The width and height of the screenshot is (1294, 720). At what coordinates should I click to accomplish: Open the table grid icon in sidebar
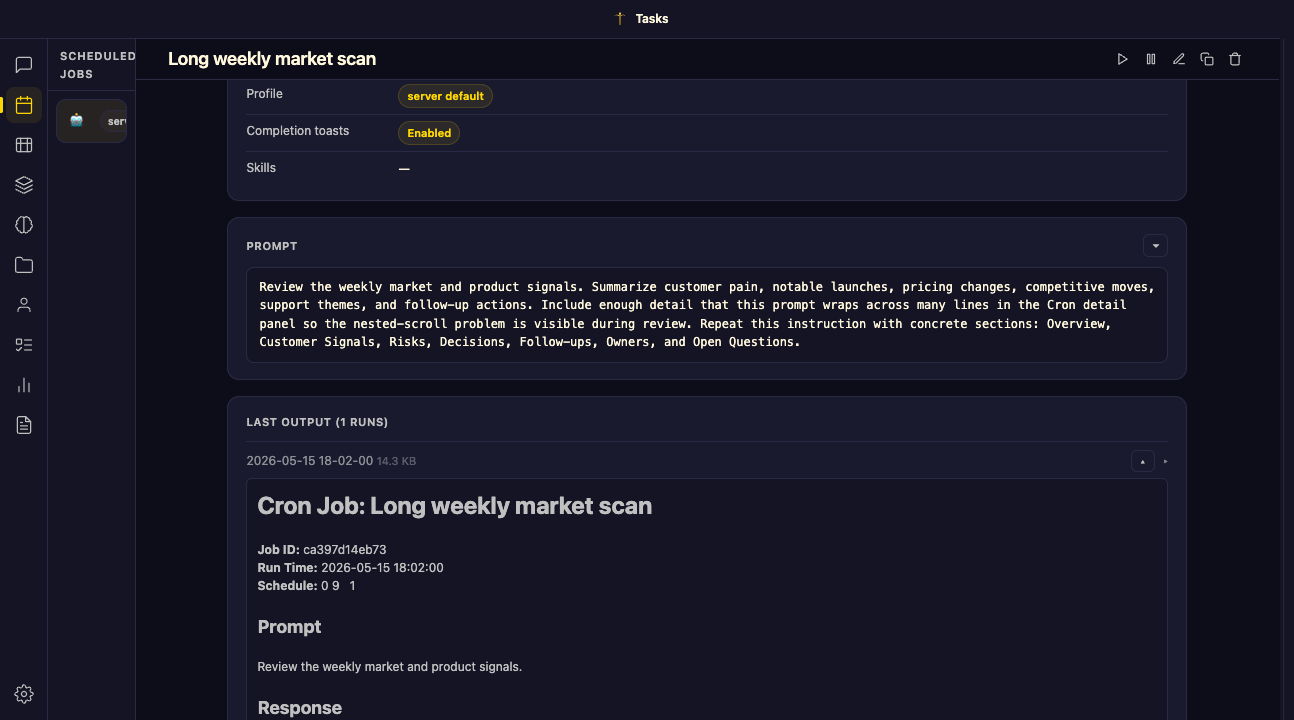point(24,145)
